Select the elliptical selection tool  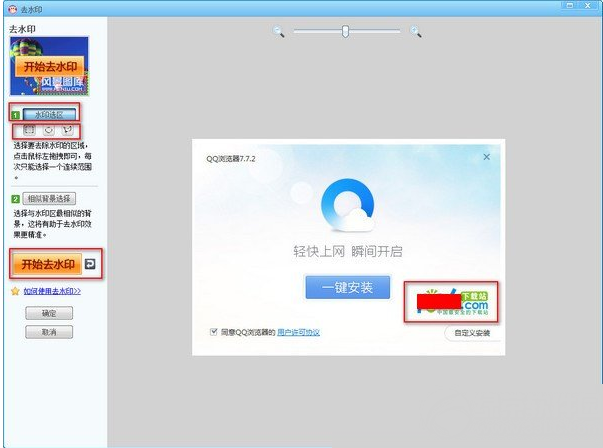(x=48, y=130)
